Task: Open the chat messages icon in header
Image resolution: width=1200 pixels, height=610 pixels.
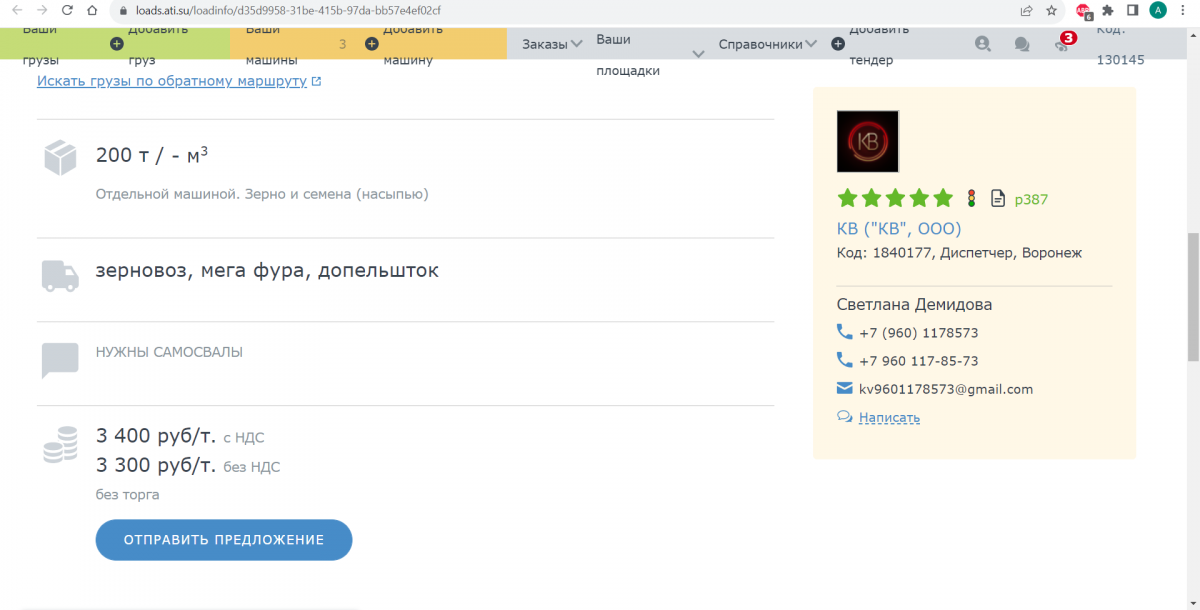Action: click(1022, 44)
